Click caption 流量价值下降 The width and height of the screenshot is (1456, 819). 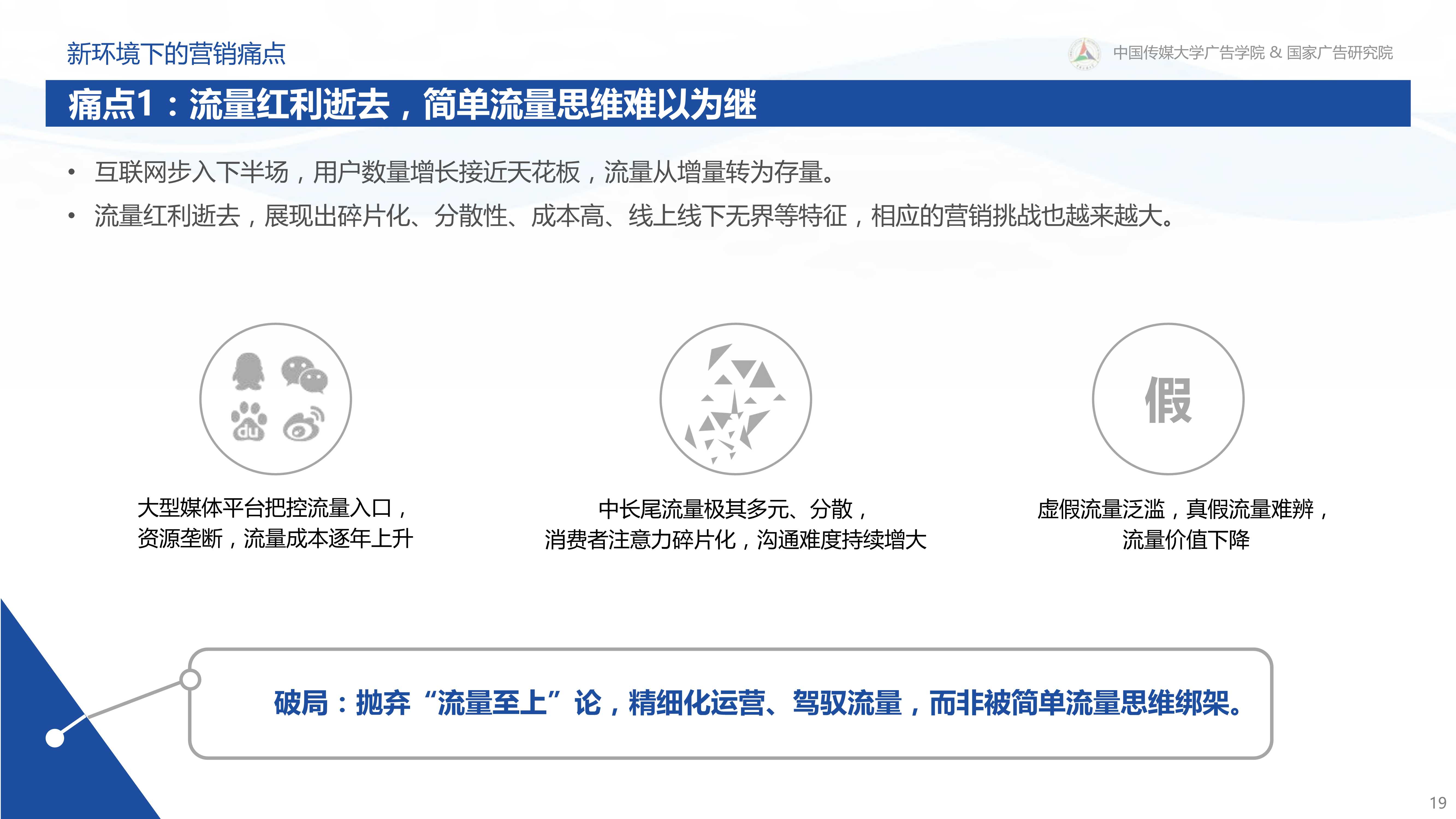(1186, 540)
